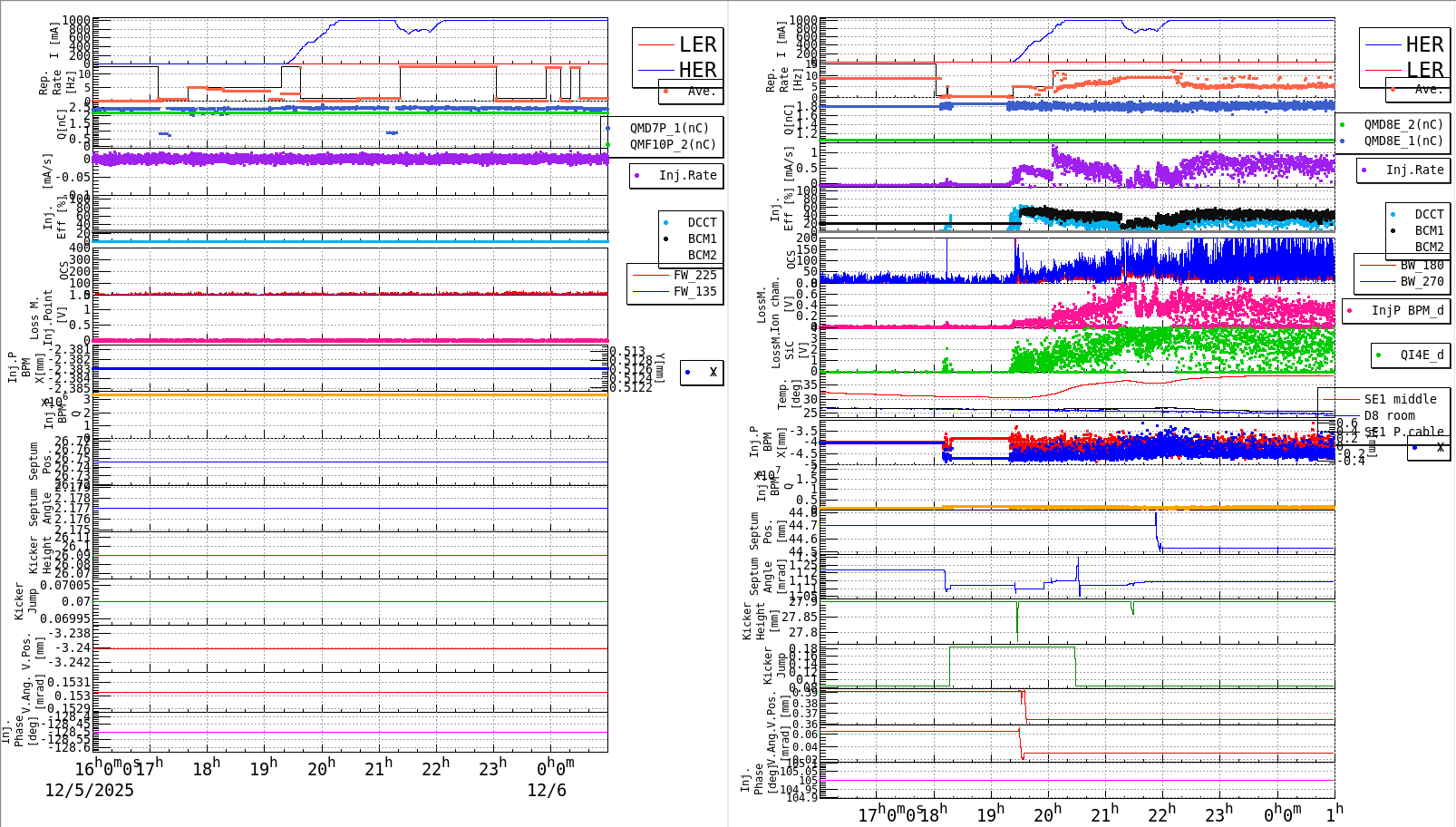Viewport: 1456px width, 827px height.
Task: Click the pink InjP BPM_d marker icon
Action: 1347,311
